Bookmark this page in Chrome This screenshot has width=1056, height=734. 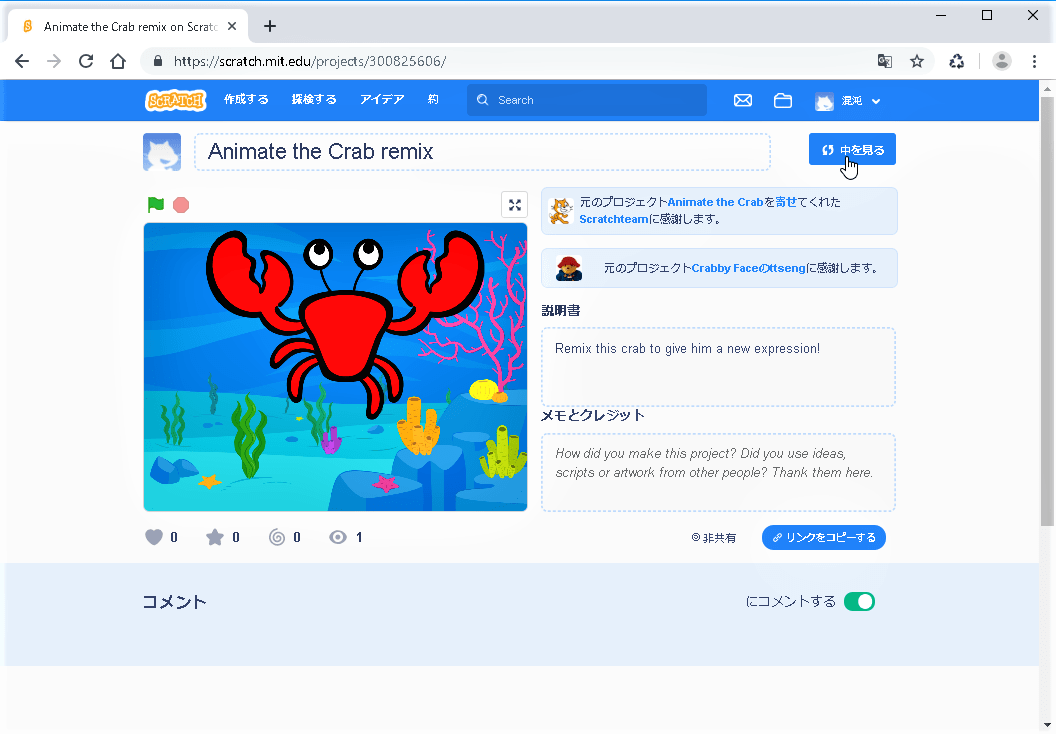coord(917,61)
